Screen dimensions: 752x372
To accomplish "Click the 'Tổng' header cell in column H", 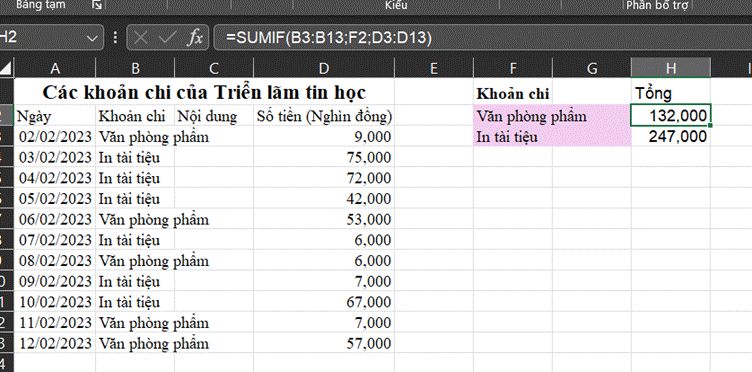I will coord(670,93).
